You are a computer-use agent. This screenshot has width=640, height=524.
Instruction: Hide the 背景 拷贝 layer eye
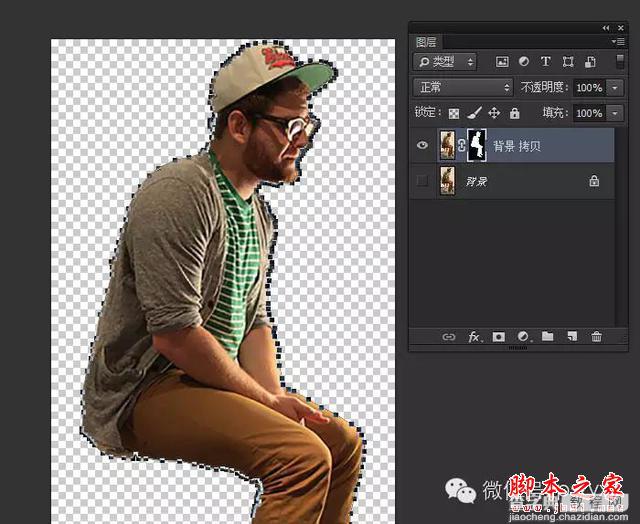point(422,145)
